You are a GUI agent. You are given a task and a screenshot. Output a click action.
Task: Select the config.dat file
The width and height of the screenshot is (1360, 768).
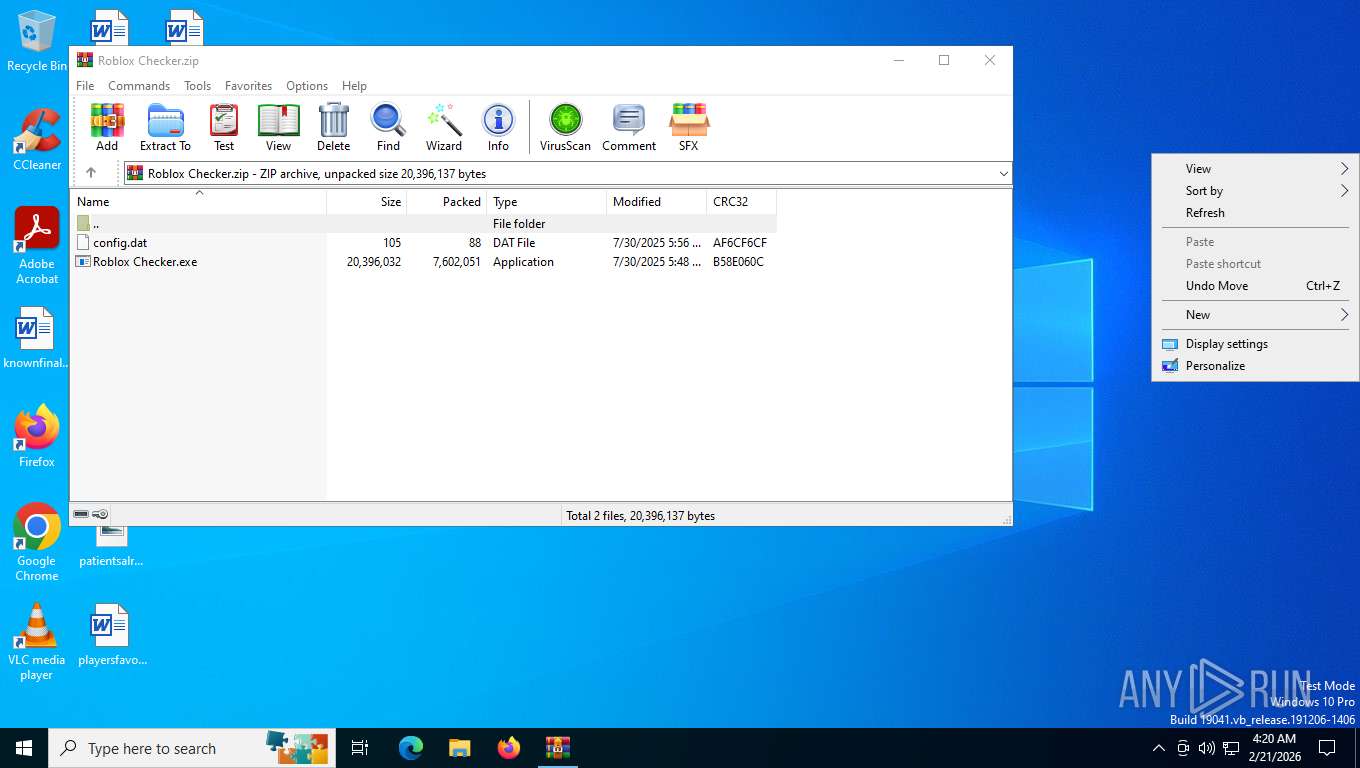pos(120,243)
